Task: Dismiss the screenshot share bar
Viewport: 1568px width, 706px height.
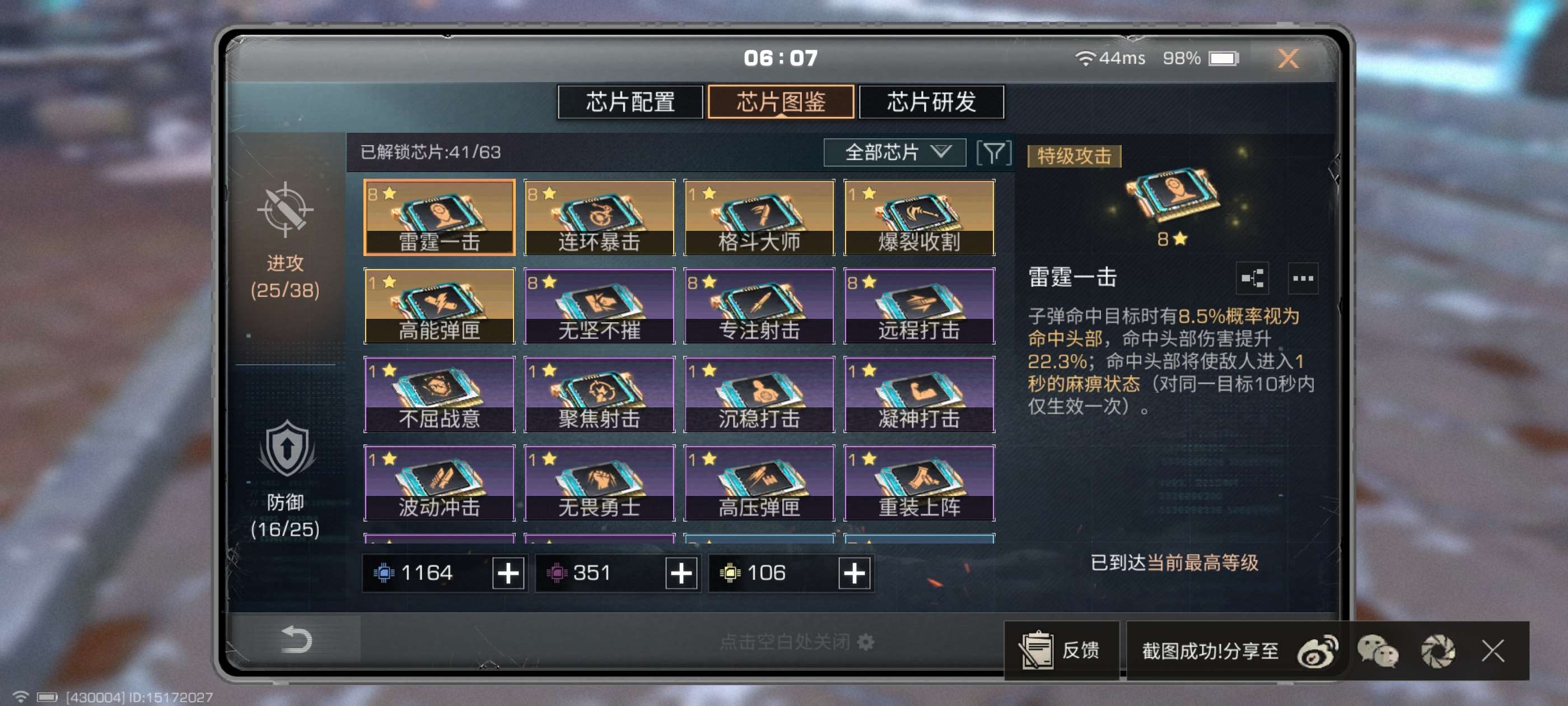Action: pyautogui.click(x=1492, y=651)
